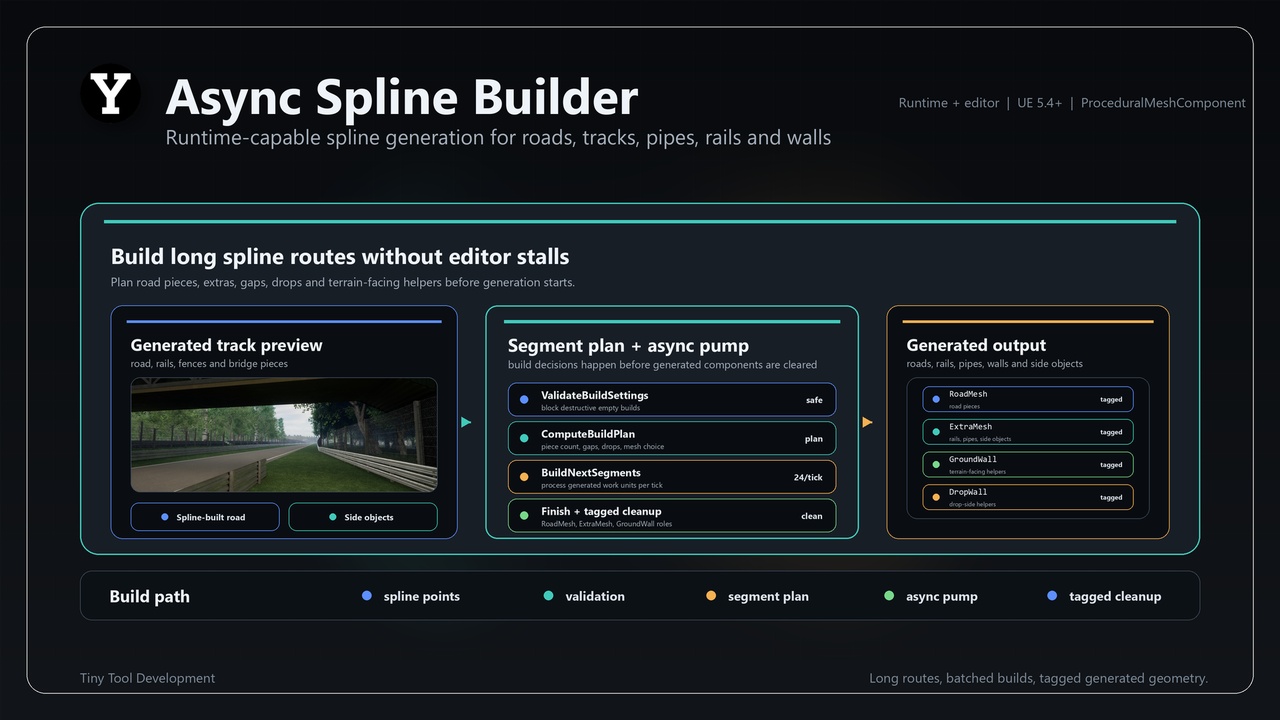Click the "Build long spline routes" headline
The image size is (1280, 720).
tap(340, 257)
